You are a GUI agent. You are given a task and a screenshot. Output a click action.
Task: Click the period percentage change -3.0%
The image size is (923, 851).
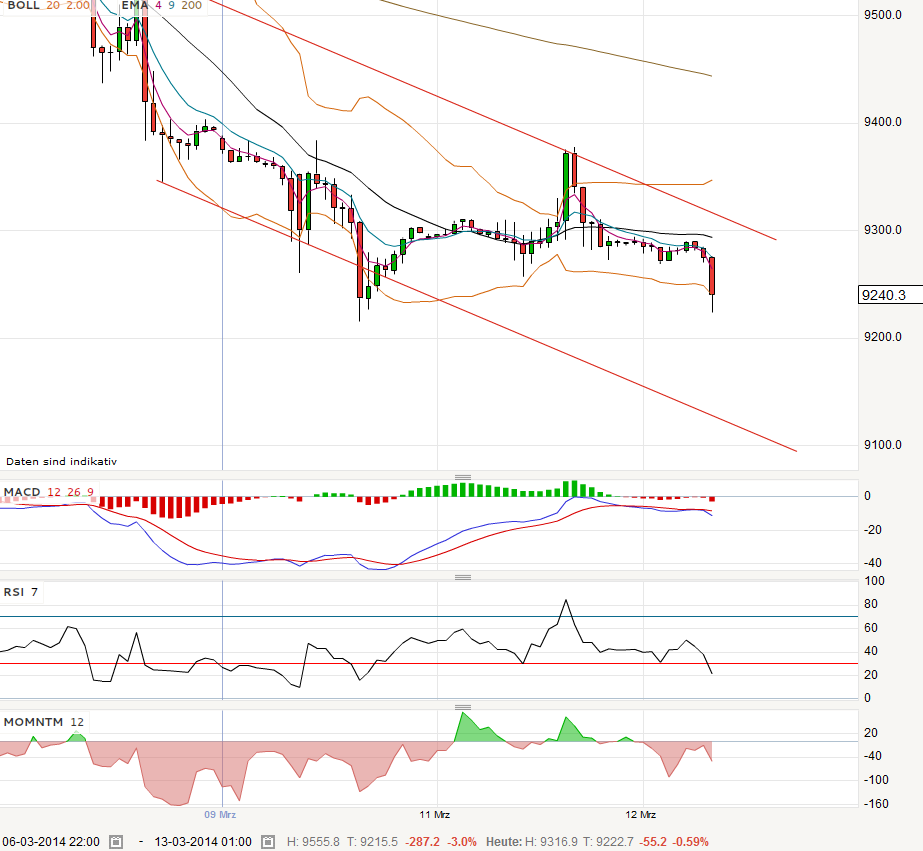click(462, 842)
